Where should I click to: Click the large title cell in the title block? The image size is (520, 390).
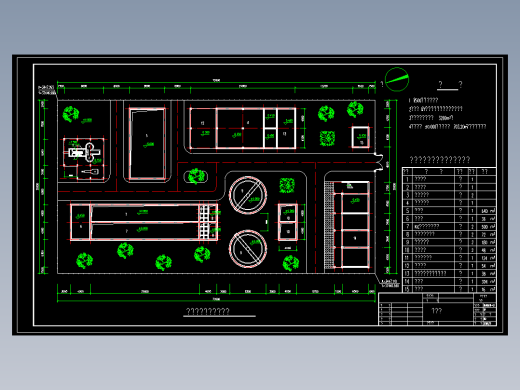coord(448,311)
